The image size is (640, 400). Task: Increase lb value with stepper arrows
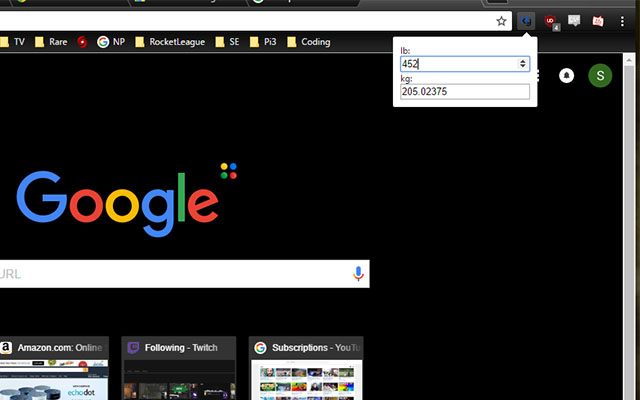[522, 61]
